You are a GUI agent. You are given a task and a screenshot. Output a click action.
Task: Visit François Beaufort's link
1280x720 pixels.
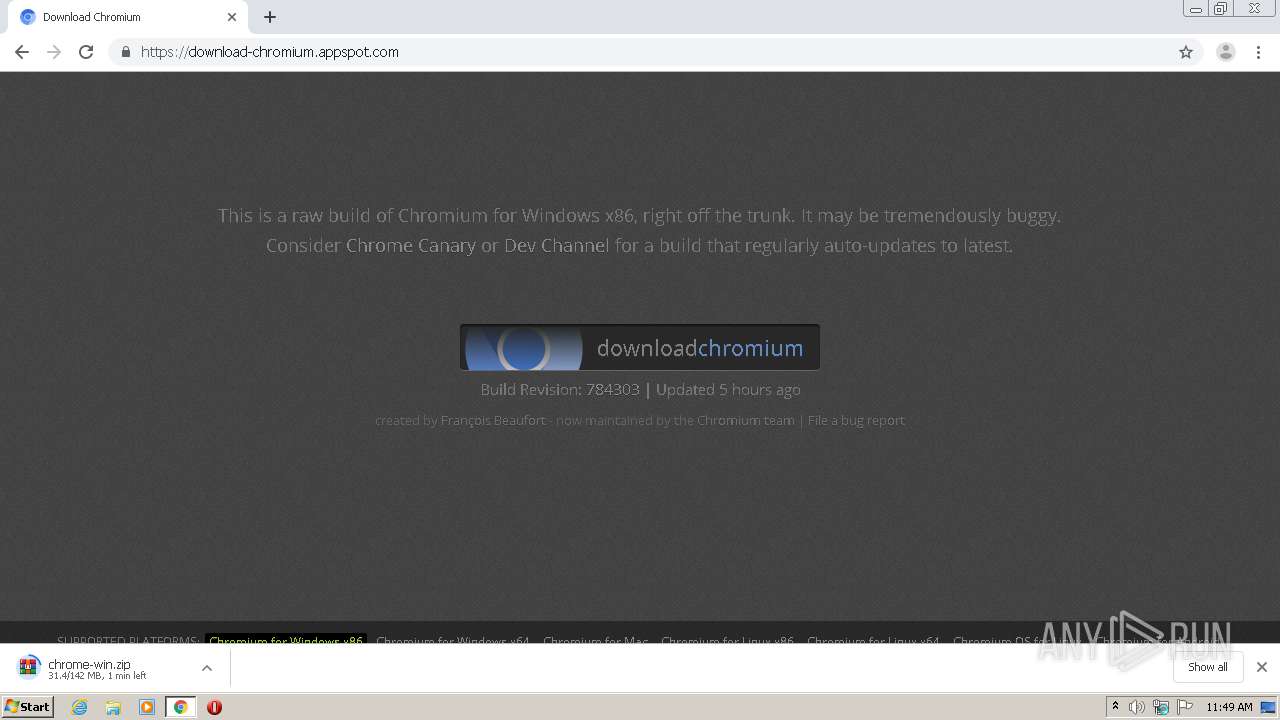pyautogui.click(x=493, y=420)
